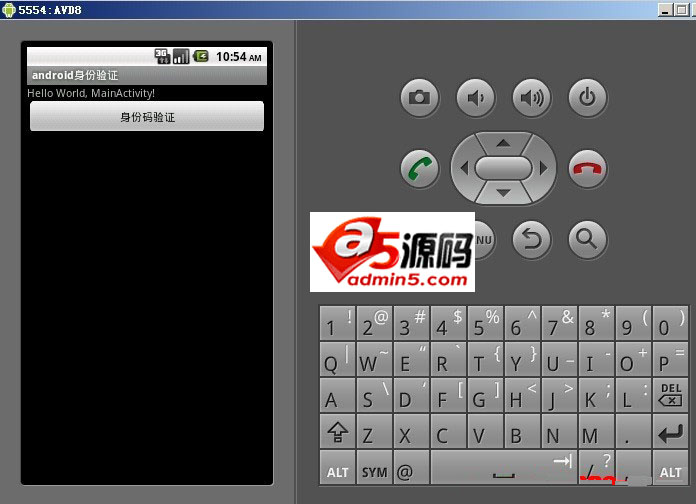Click the 4 $ key
The image size is (696, 504).
pos(448,323)
